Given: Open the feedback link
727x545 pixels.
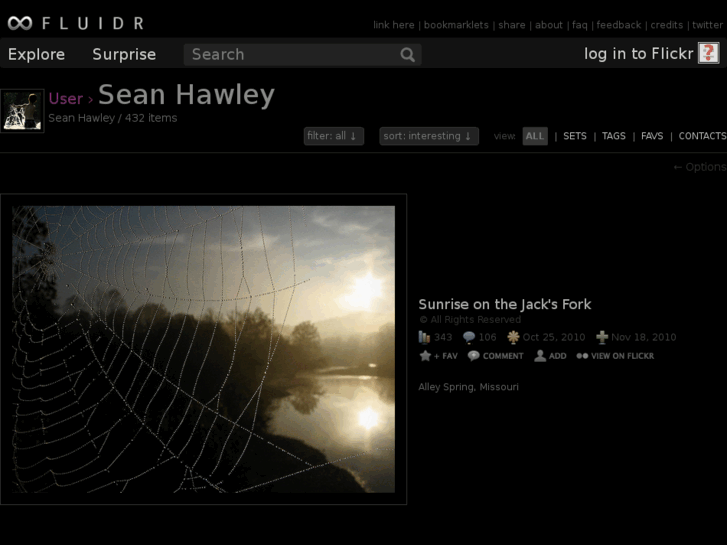Looking at the screenshot, I should point(619,25).
